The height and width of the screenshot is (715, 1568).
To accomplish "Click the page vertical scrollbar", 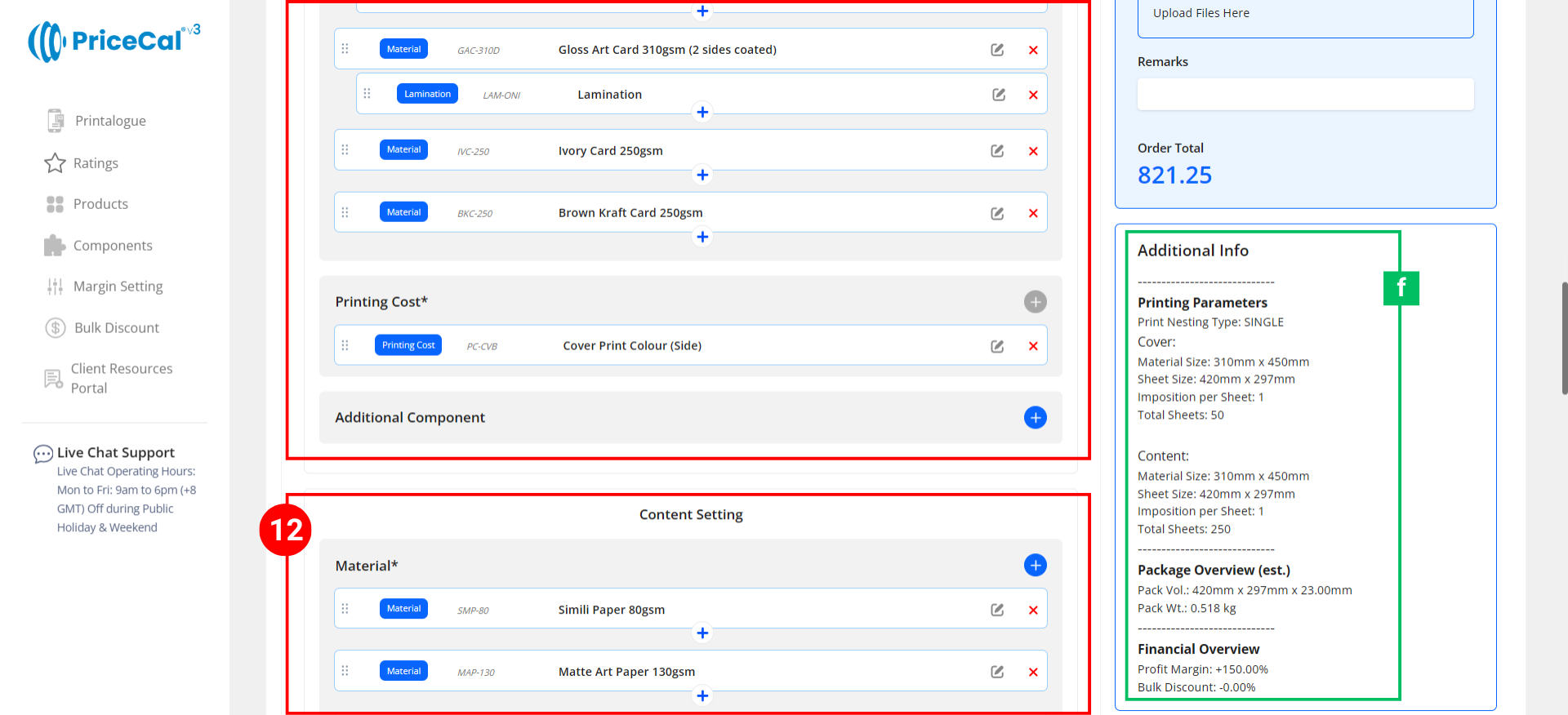I will click(1563, 339).
